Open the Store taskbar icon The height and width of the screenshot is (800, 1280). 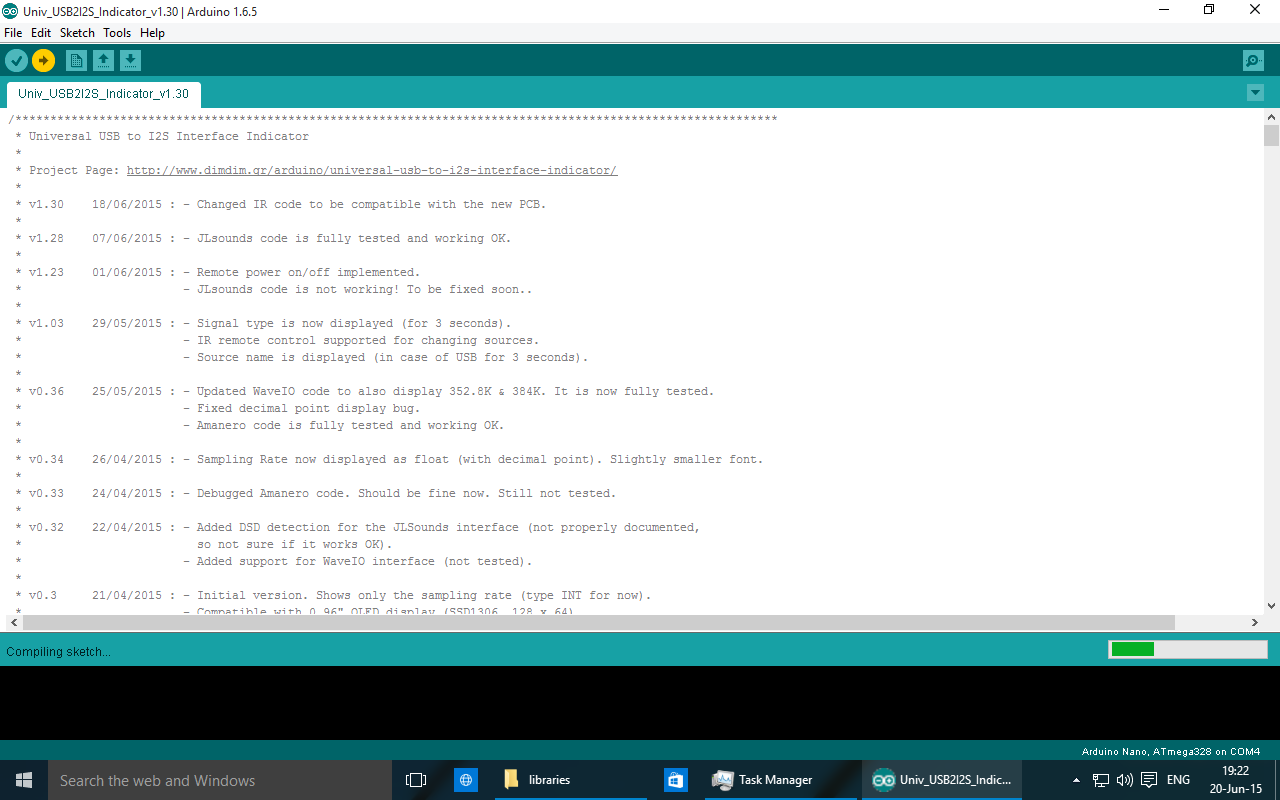[x=676, y=780]
